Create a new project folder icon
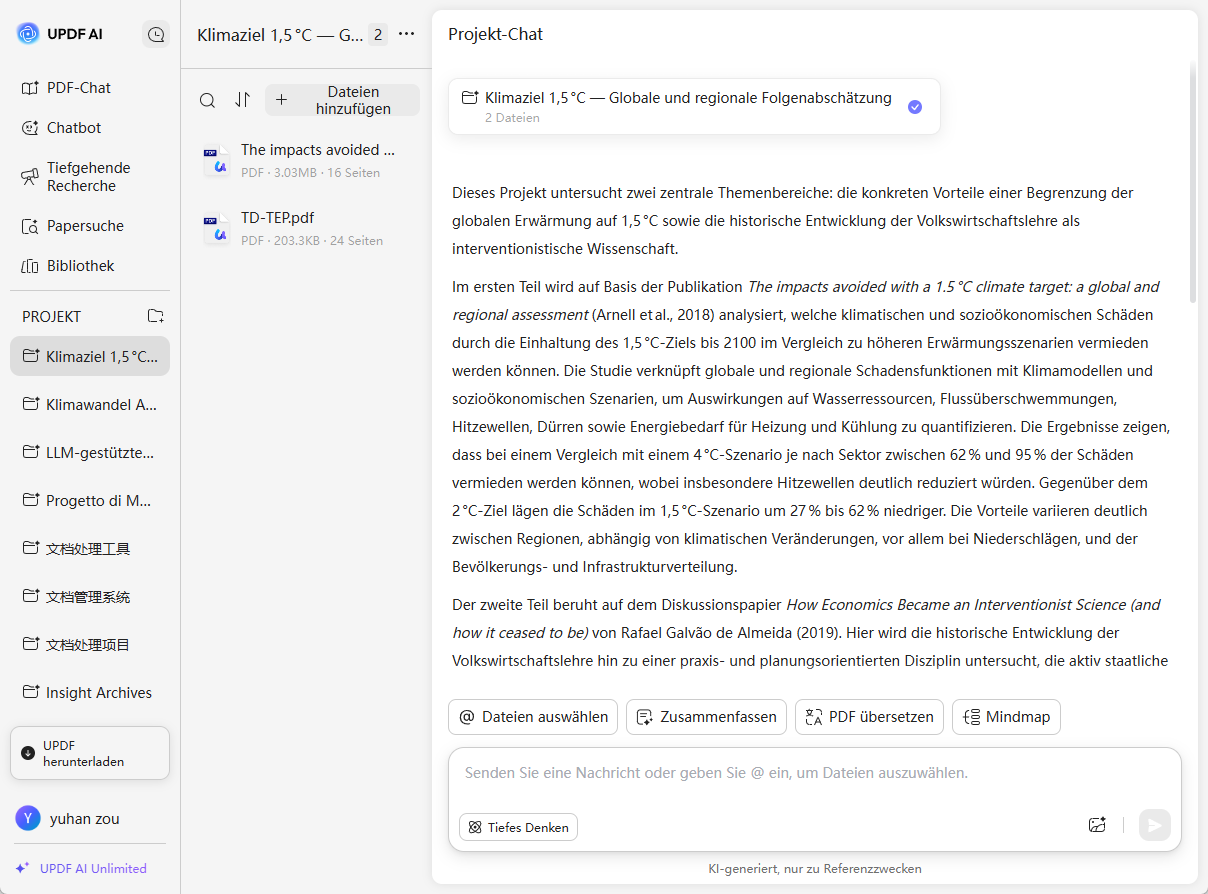 coord(156,316)
